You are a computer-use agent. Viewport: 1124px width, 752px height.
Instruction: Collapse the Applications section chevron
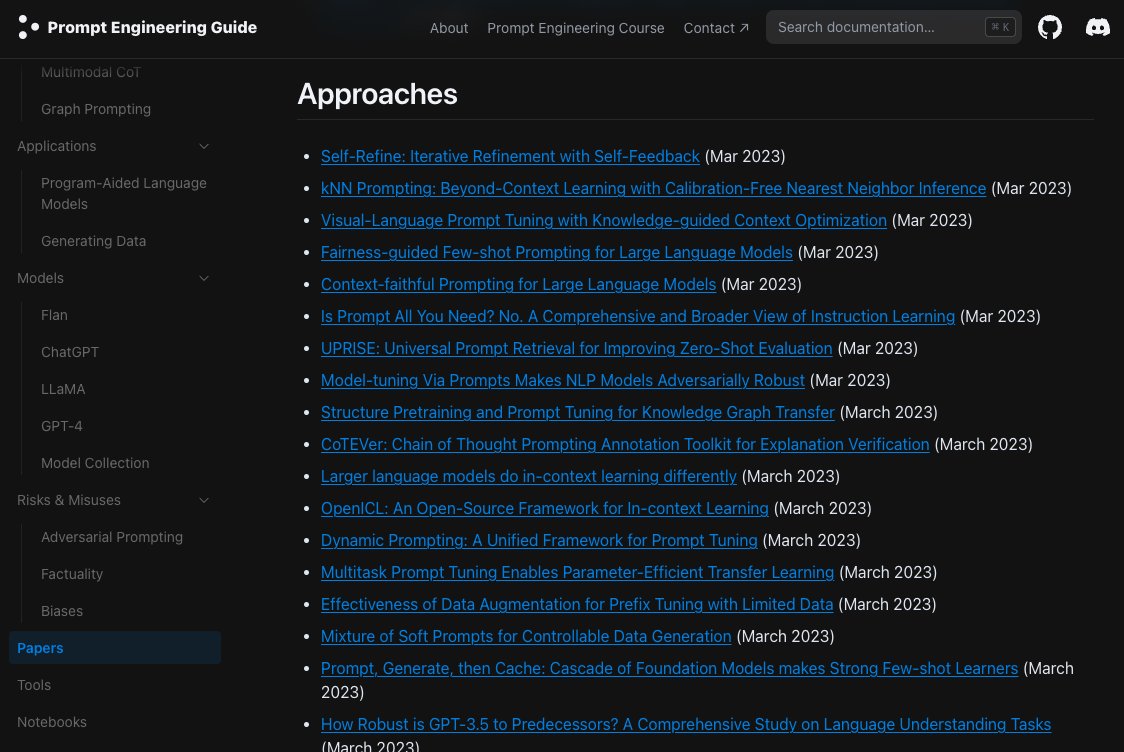coord(204,146)
